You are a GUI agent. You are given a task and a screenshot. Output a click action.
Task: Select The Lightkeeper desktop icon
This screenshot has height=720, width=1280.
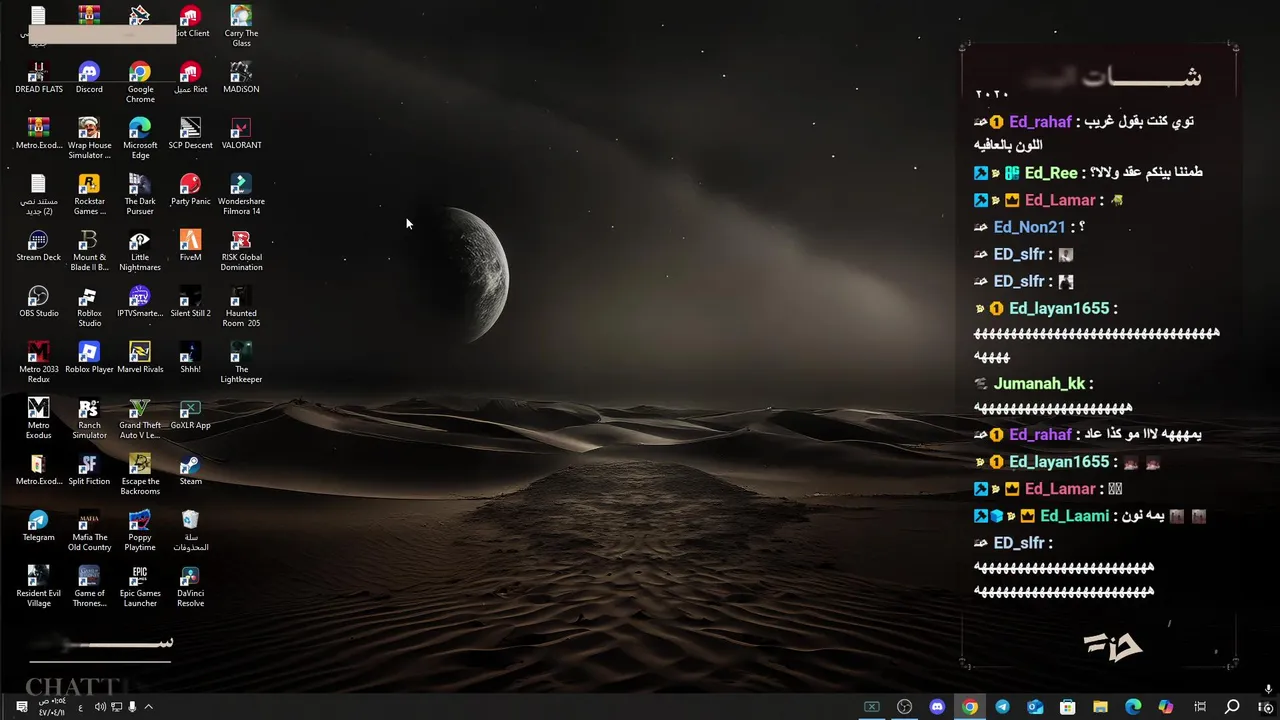pyautogui.click(x=241, y=362)
